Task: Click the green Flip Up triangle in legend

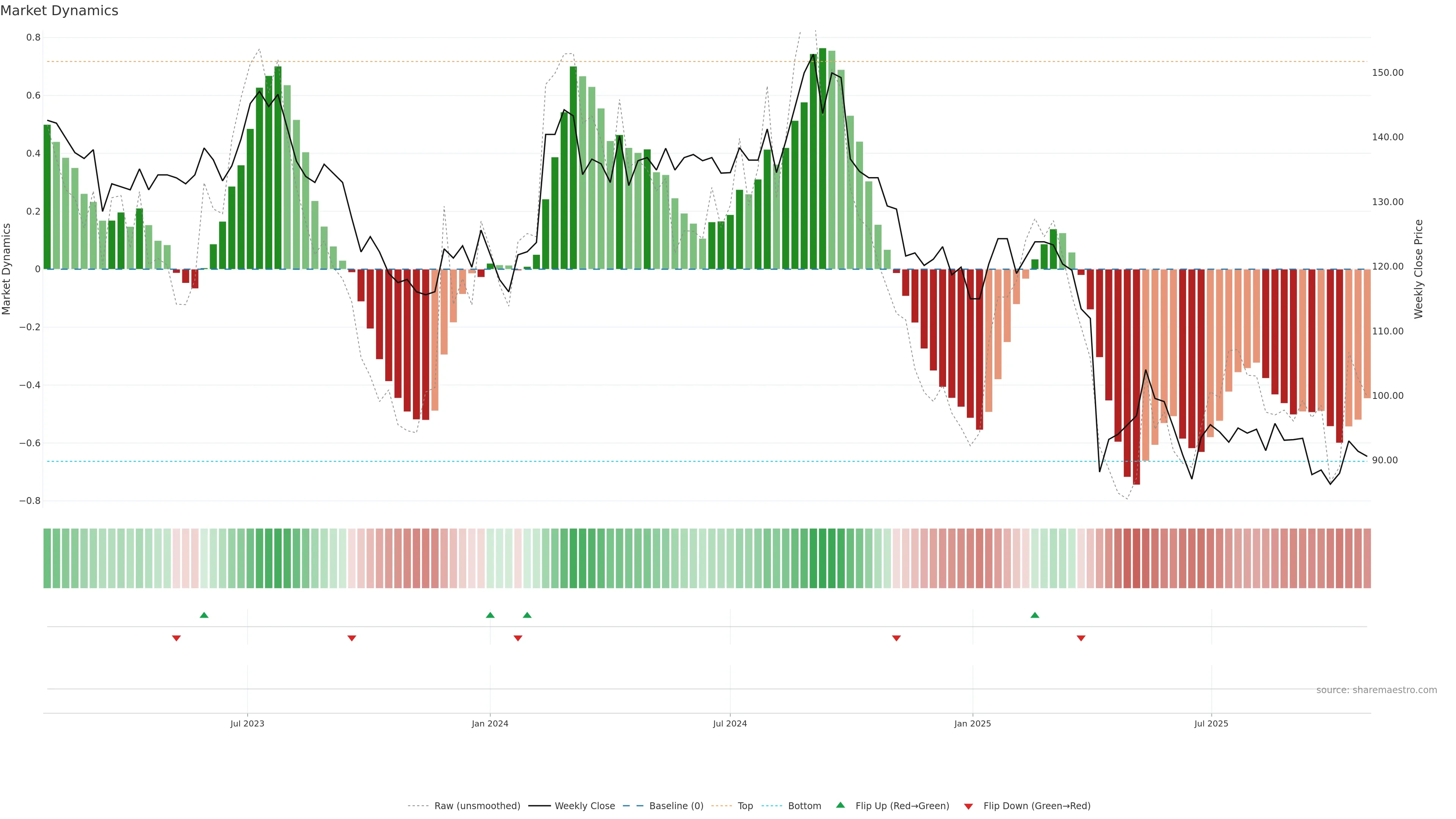Action: click(x=840, y=805)
